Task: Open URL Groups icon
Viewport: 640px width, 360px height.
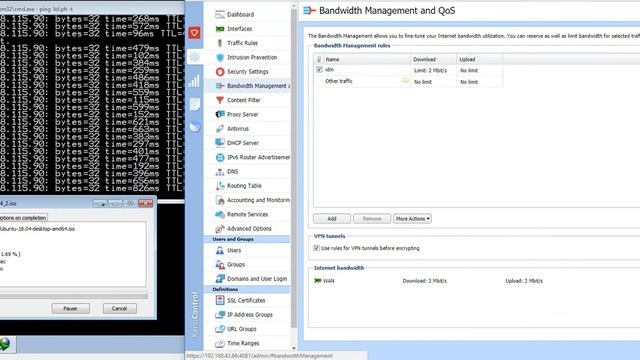Action: [x=220, y=329]
